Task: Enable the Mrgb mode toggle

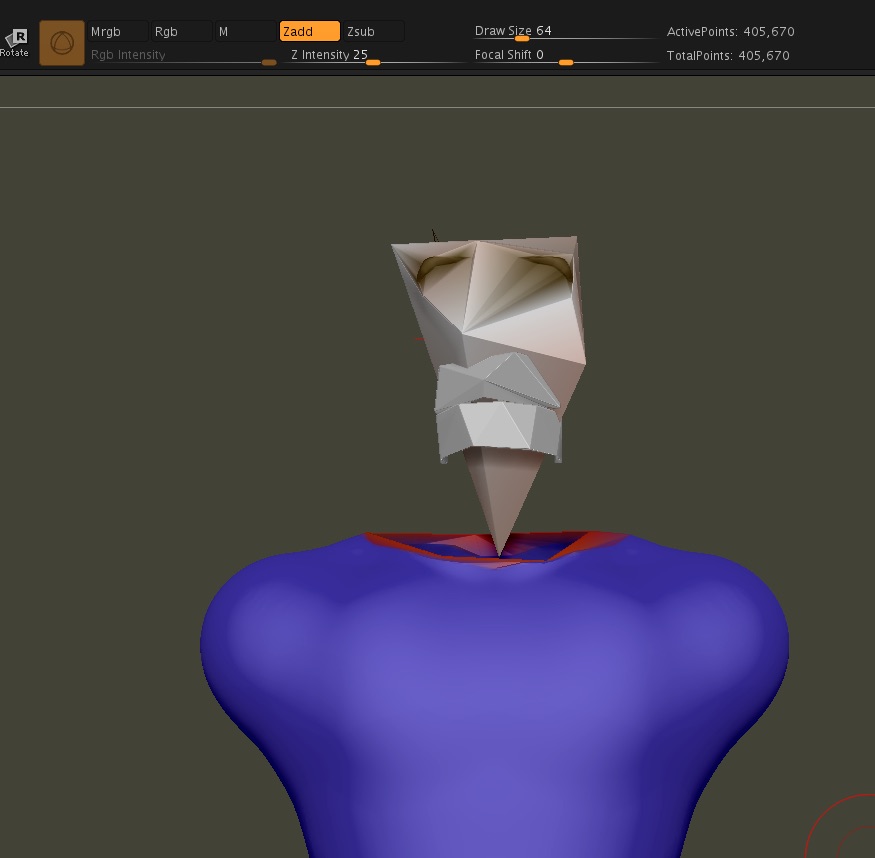Action: click(x=117, y=32)
